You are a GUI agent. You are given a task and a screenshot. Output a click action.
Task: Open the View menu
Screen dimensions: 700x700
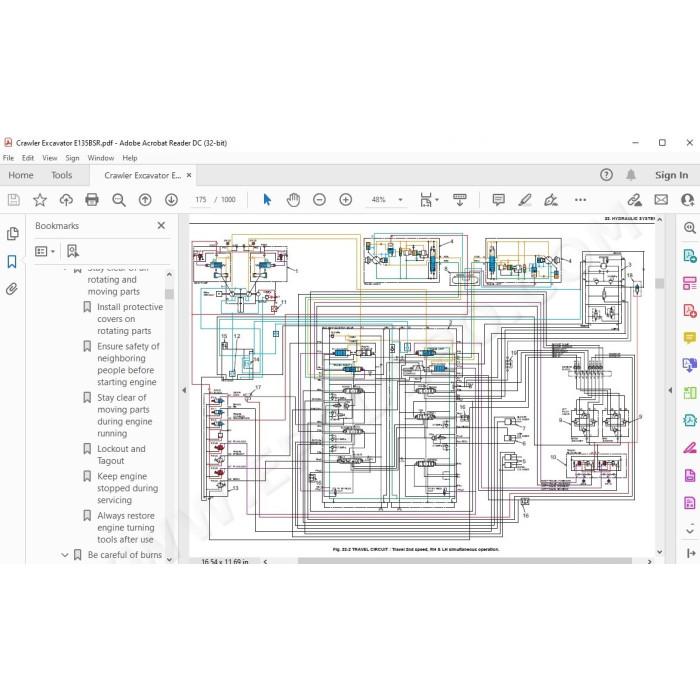50,158
